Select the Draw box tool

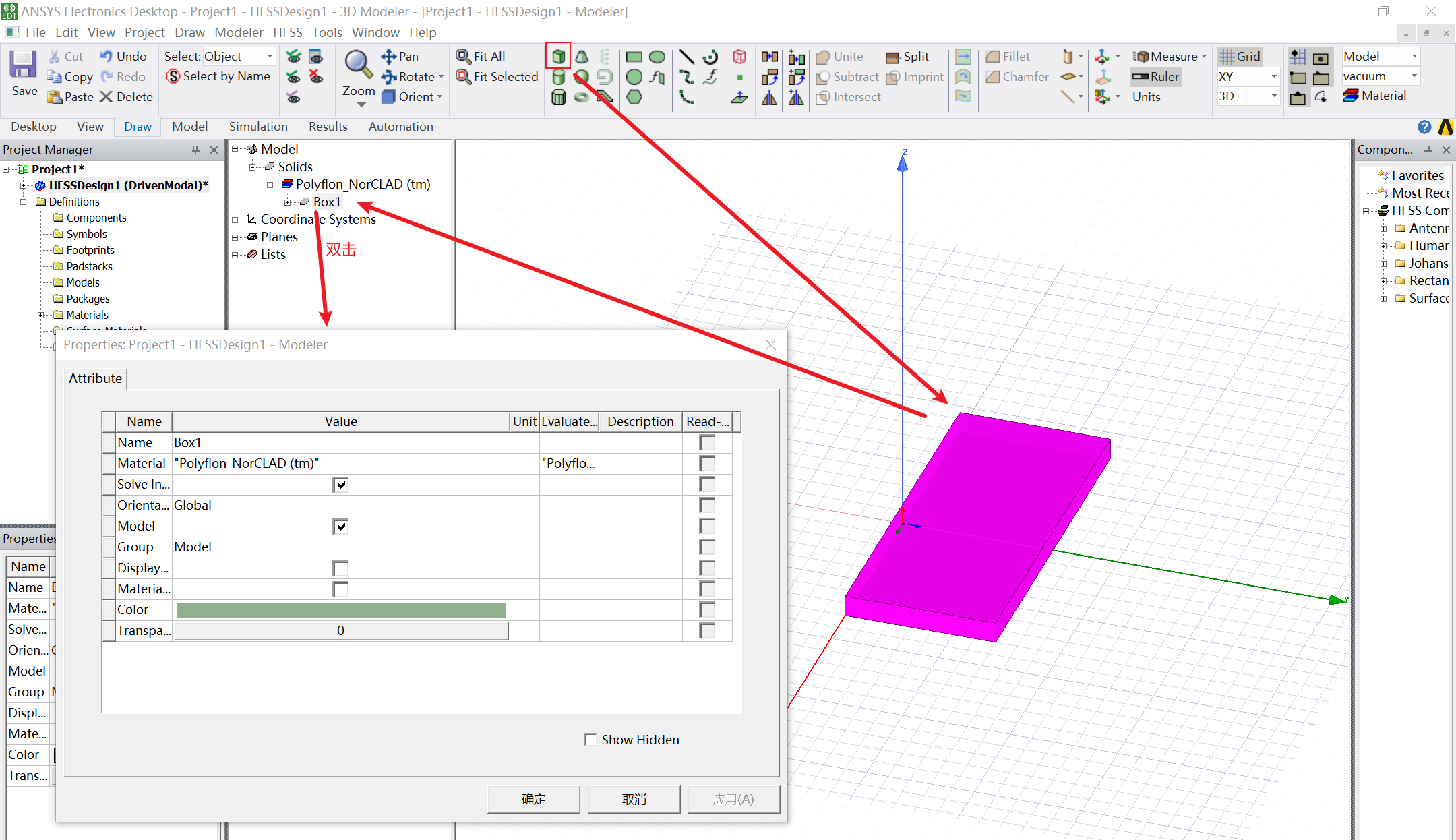pos(558,57)
